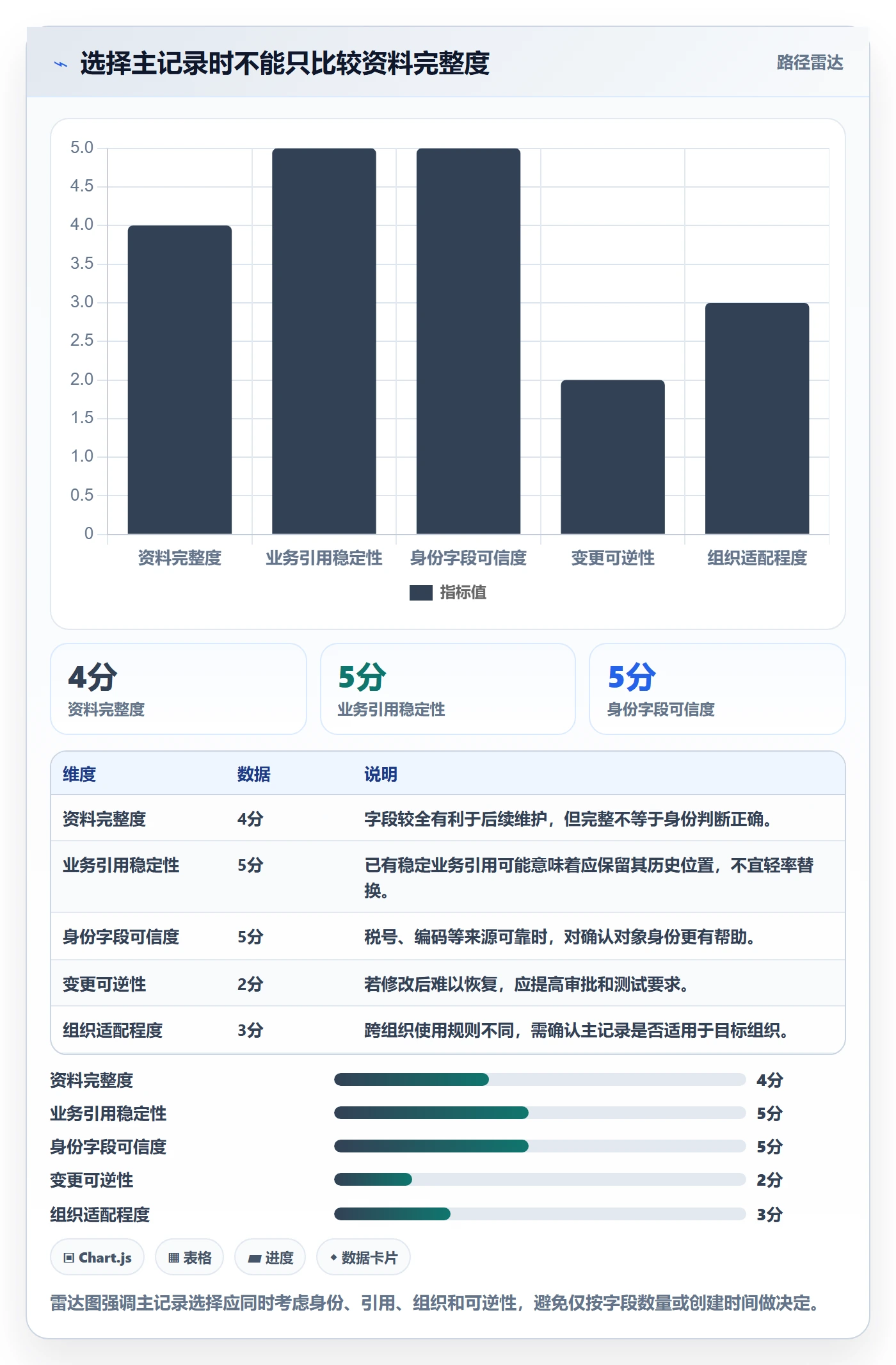The image size is (896, 1365).
Task: Click the 业务引用稳定性 x-axis label
Action: 324,558
